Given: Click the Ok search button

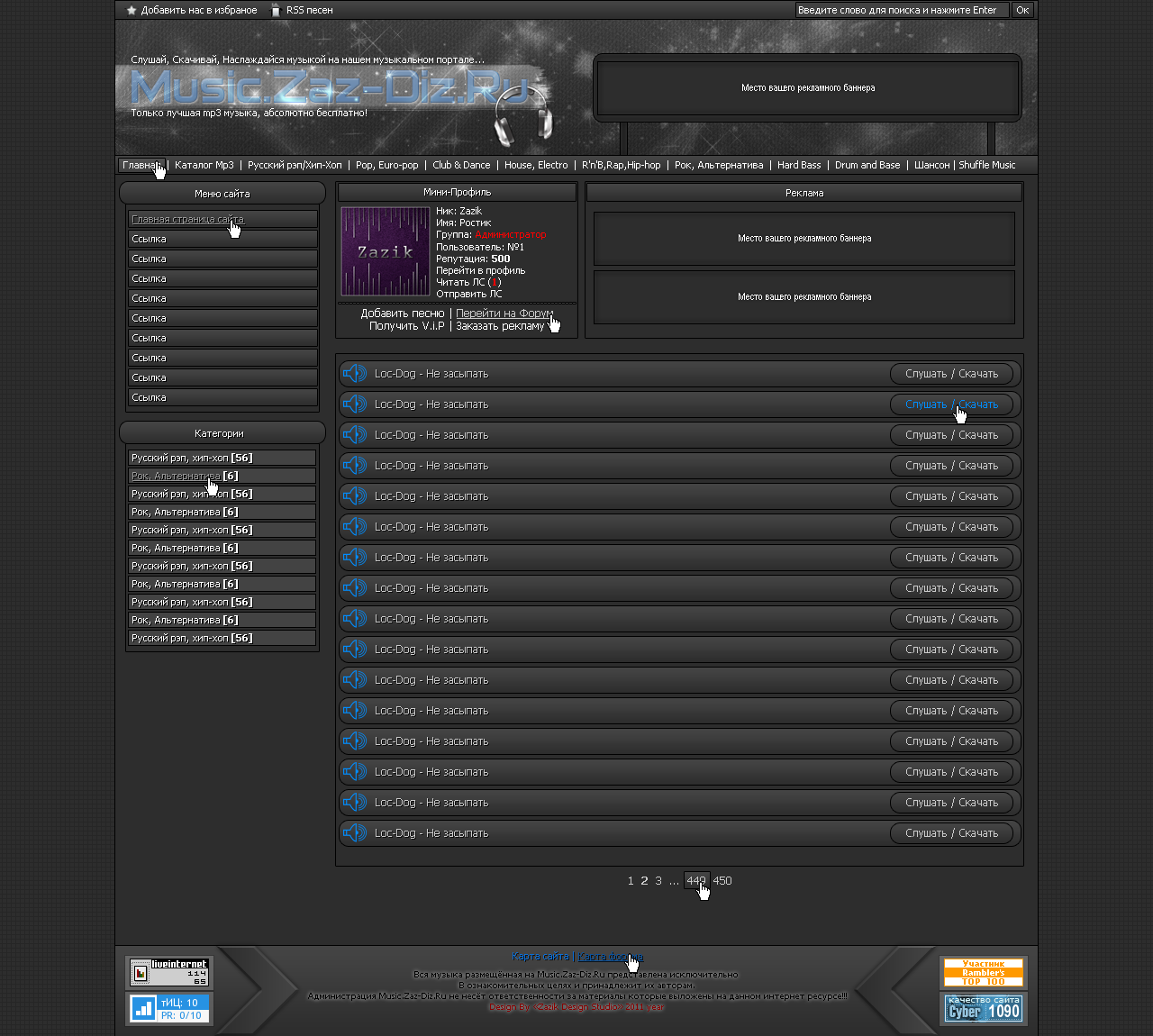Looking at the screenshot, I should [x=1022, y=11].
